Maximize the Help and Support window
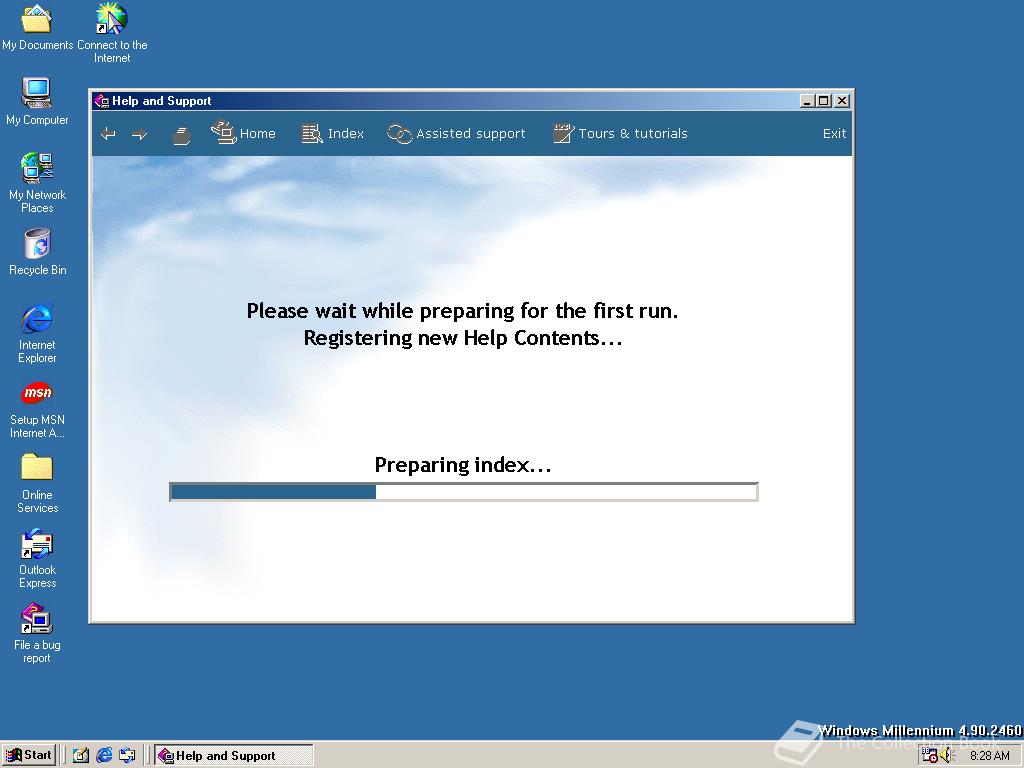 pos(824,101)
